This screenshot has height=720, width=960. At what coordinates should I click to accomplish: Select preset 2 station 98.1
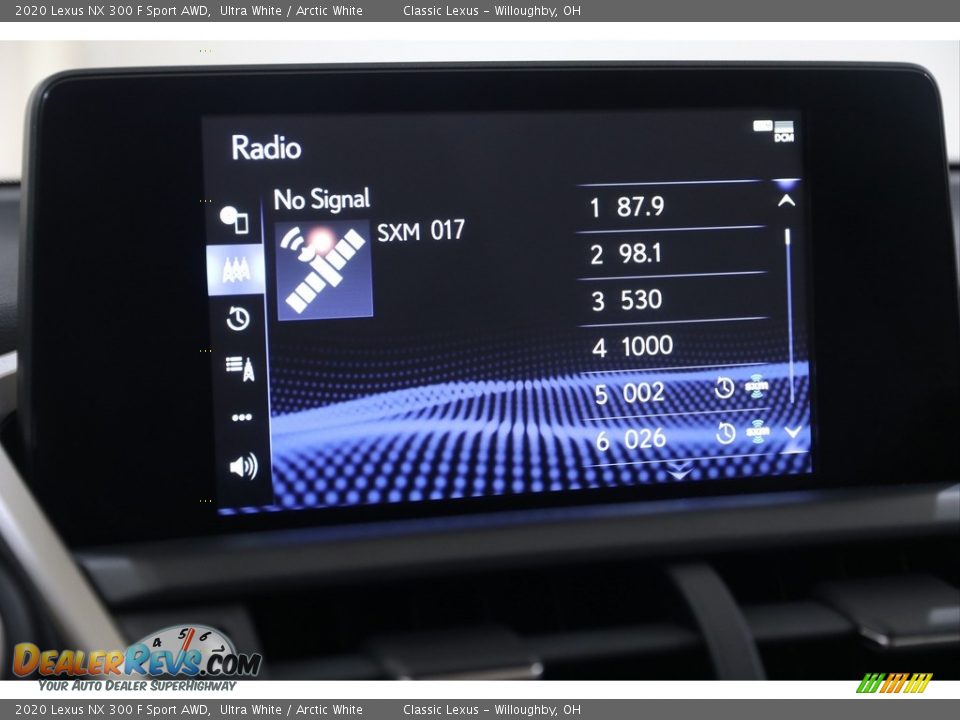coord(640,252)
